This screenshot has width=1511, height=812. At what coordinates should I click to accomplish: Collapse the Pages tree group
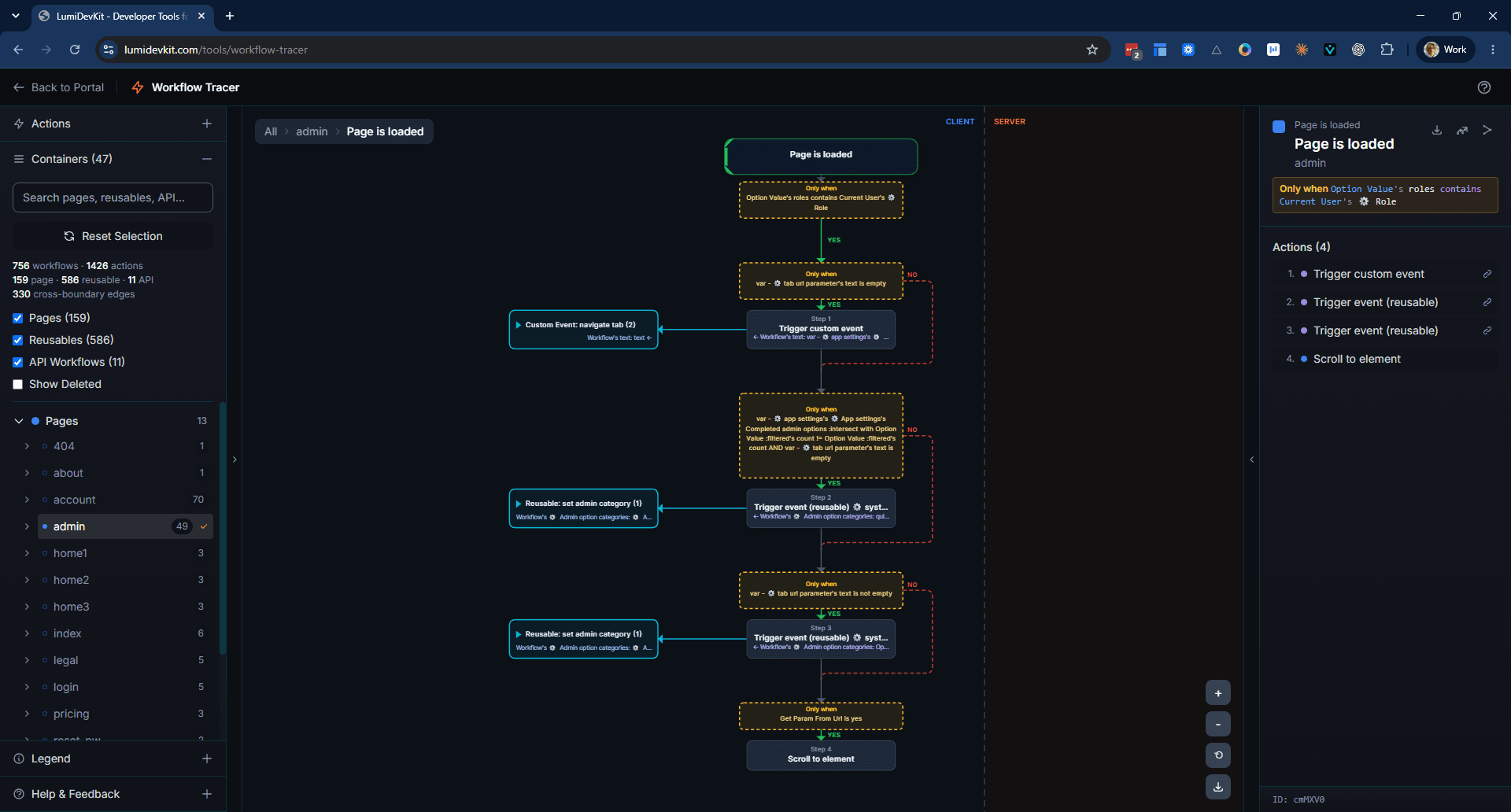tap(19, 421)
